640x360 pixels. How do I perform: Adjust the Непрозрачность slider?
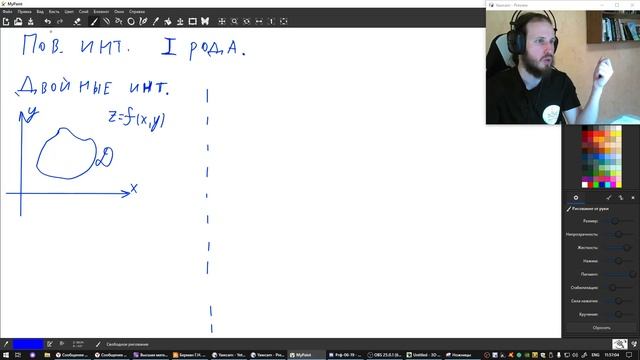click(x=620, y=234)
